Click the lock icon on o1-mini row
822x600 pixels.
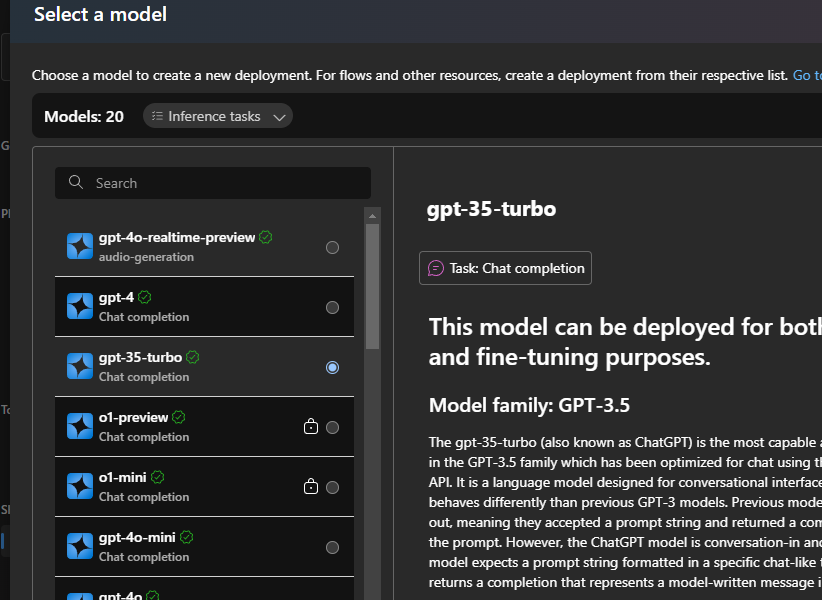coord(311,486)
